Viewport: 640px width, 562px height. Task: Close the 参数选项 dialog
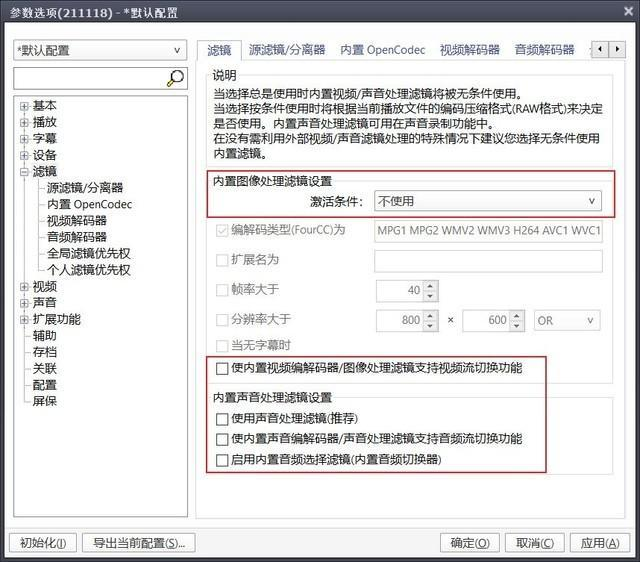pyautogui.click(x=629, y=11)
